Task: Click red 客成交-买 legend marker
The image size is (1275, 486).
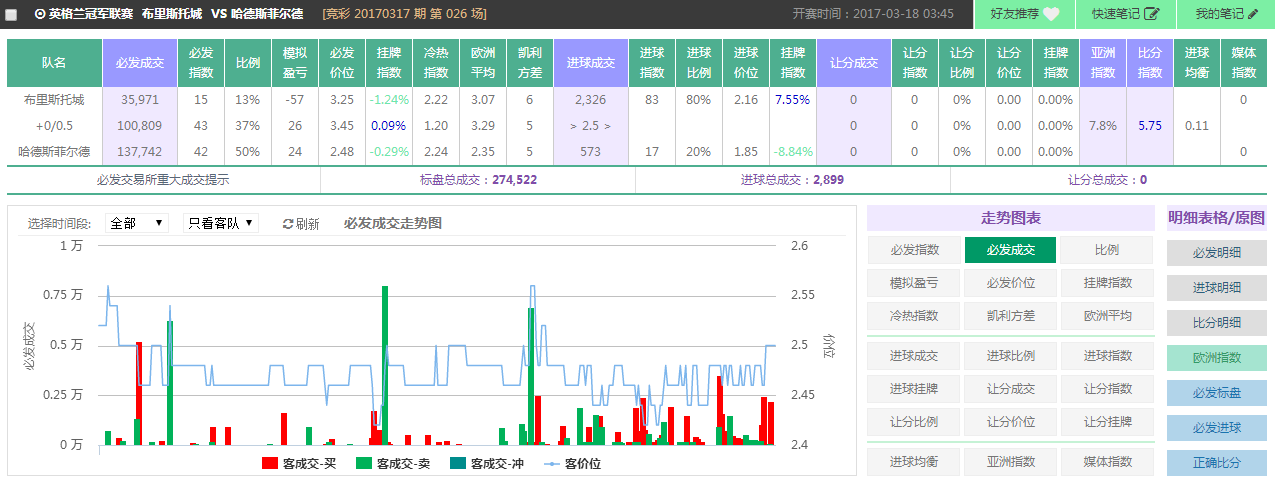Action: 269,464
